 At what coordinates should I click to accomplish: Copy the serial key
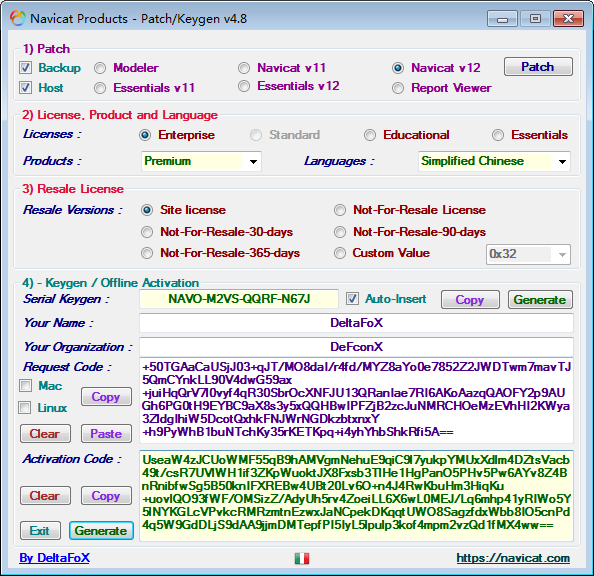pos(470,300)
